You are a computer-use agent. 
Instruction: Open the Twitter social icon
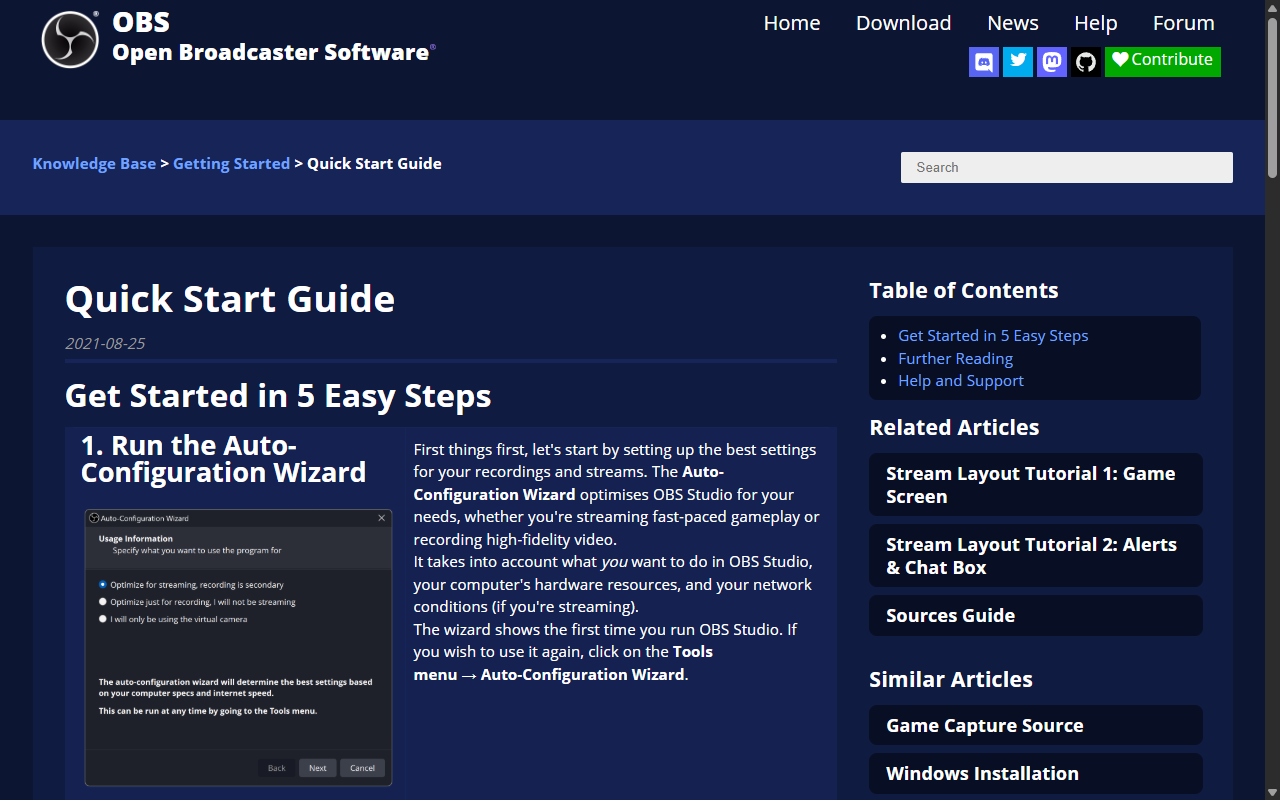tap(1018, 62)
